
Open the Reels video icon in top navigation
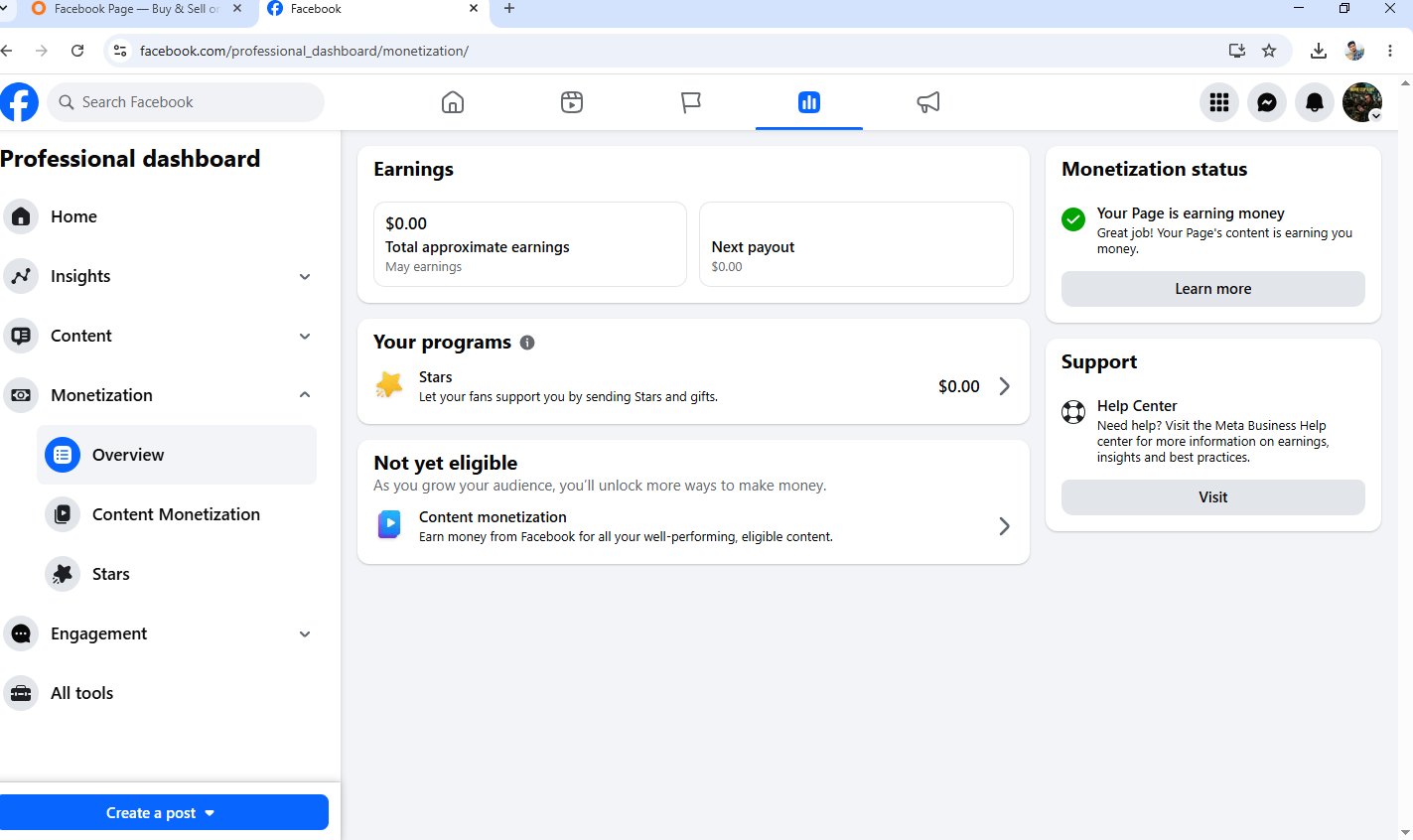[572, 102]
